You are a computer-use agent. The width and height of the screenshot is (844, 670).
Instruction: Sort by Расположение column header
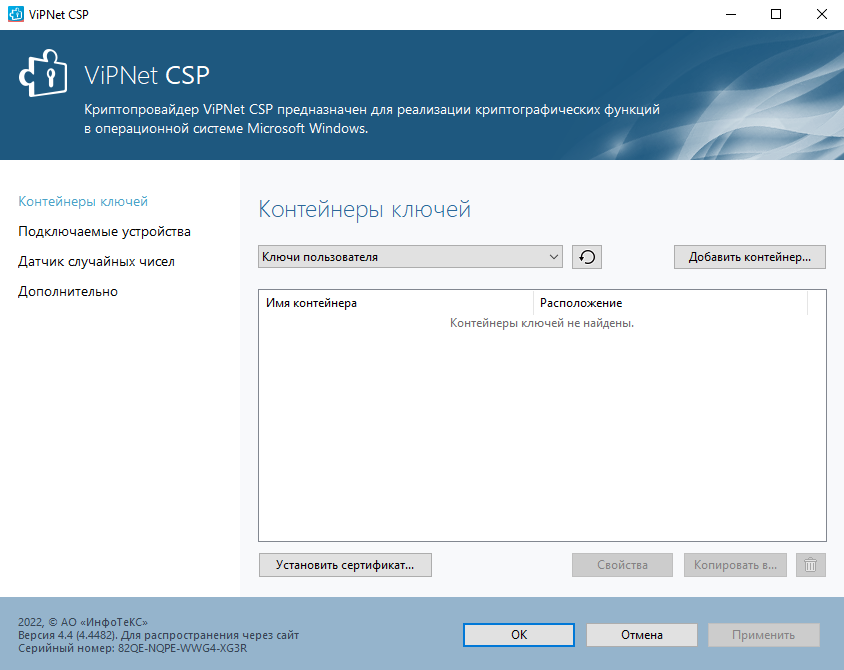pyautogui.click(x=671, y=303)
